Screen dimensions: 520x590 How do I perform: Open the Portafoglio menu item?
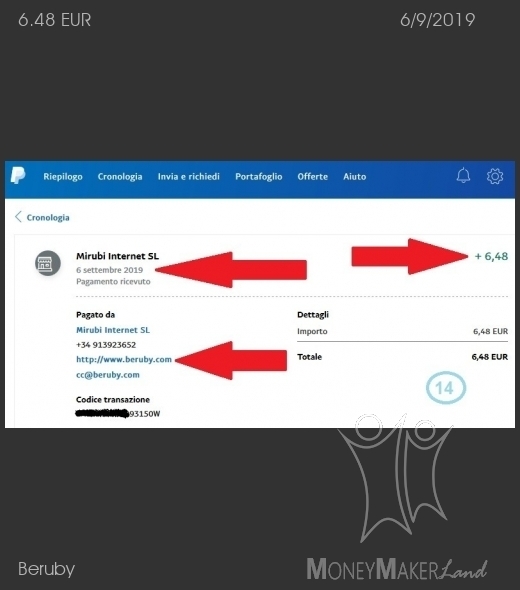pos(258,176)
